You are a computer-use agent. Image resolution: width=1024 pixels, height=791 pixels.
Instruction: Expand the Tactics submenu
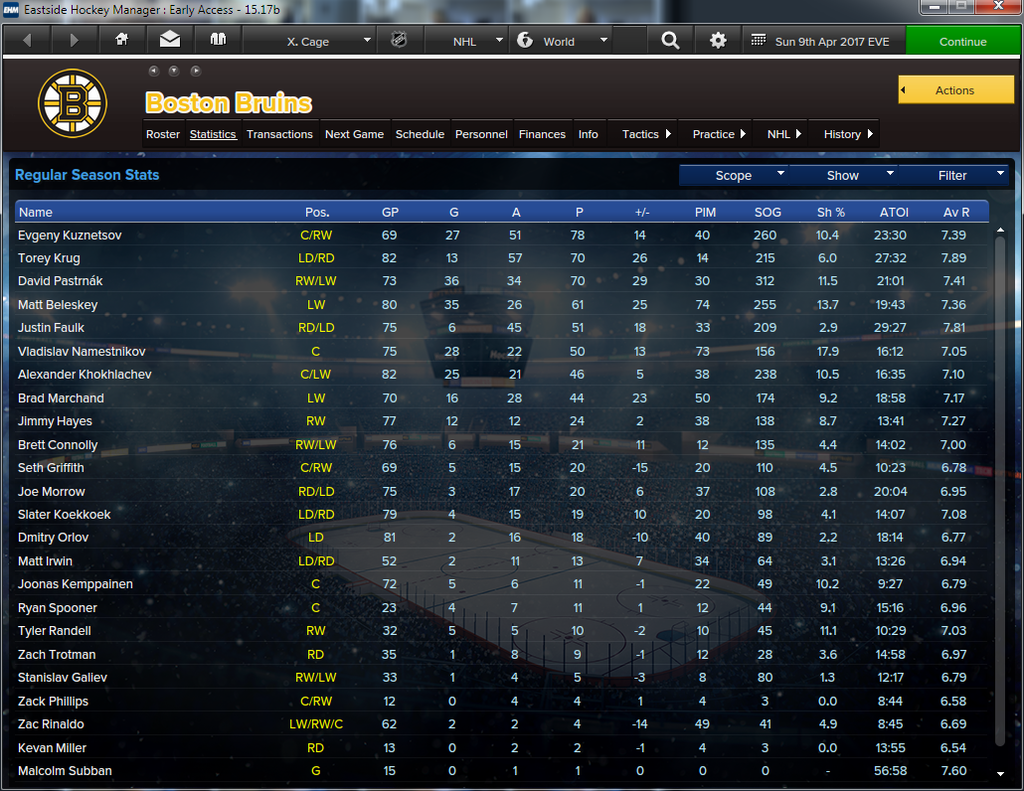pos(645,134)
